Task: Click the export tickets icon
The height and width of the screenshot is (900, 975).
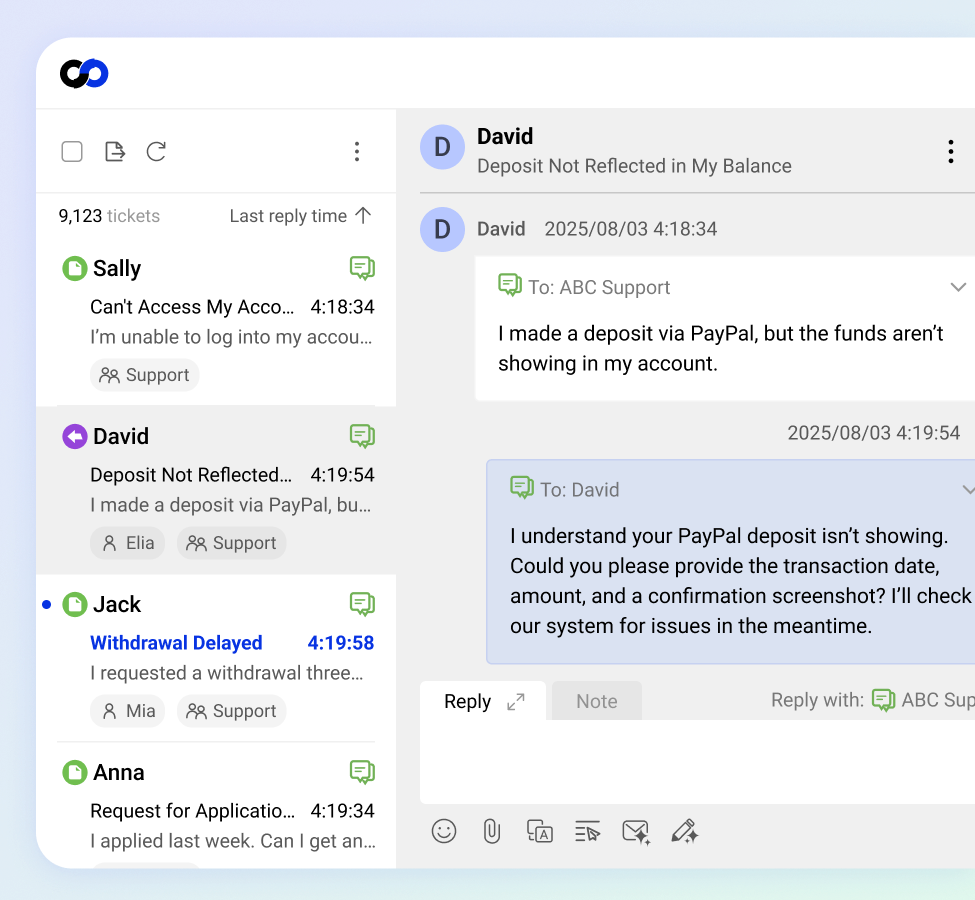Action: [x=114, y=151]
